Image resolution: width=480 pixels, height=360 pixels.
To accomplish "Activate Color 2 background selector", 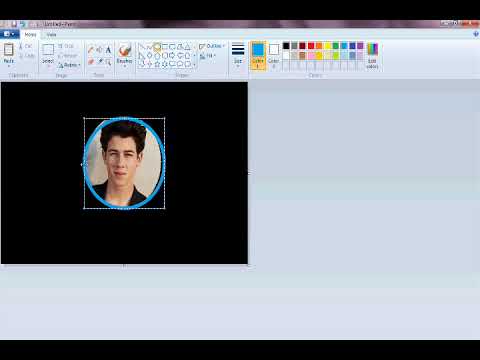I will click(274, 55).
